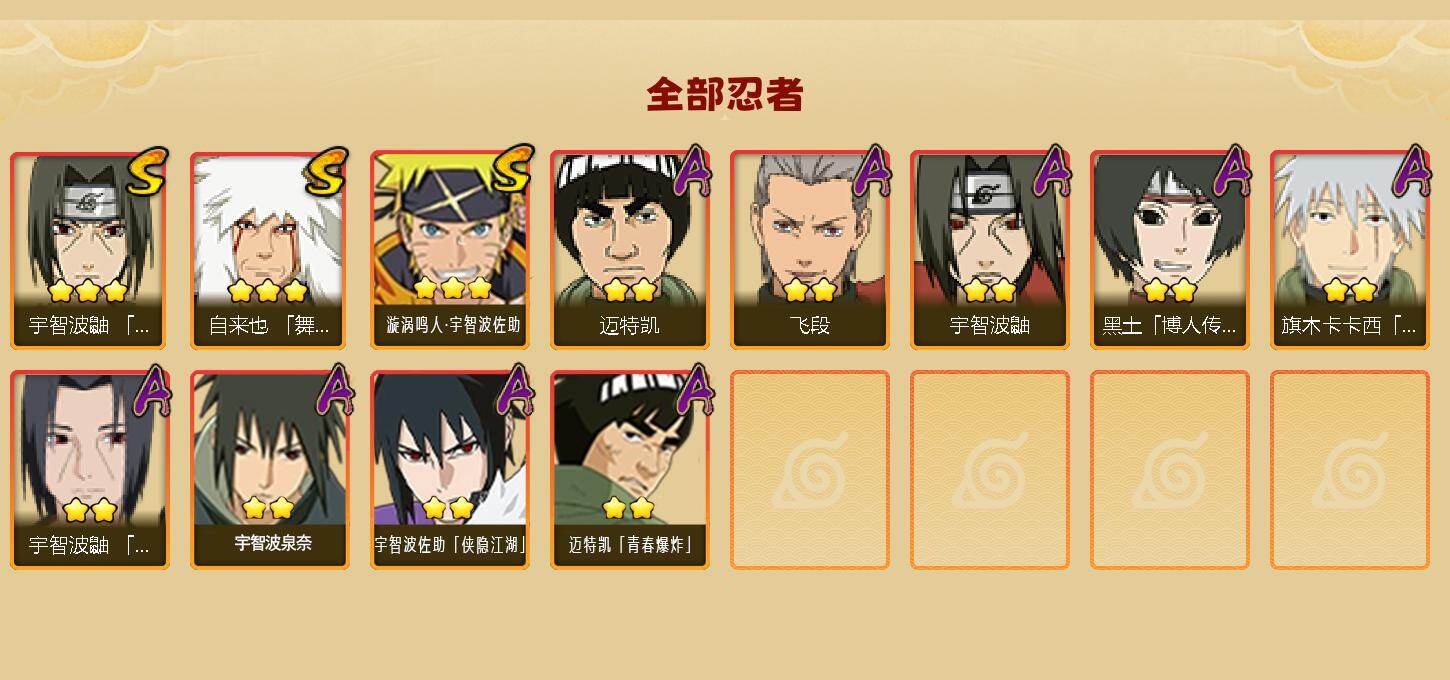This screenshot has width=1450, height=680.
Task: Click the S rank badge on 自来也 card
Action: (326, 171)
